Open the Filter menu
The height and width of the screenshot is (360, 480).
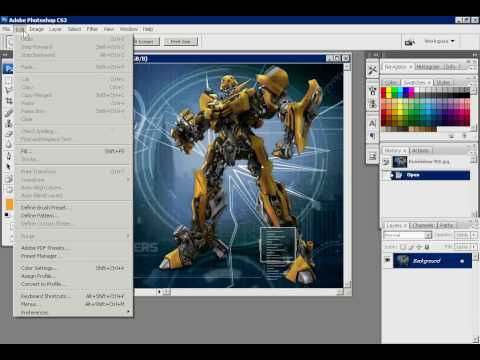[92, 29]
